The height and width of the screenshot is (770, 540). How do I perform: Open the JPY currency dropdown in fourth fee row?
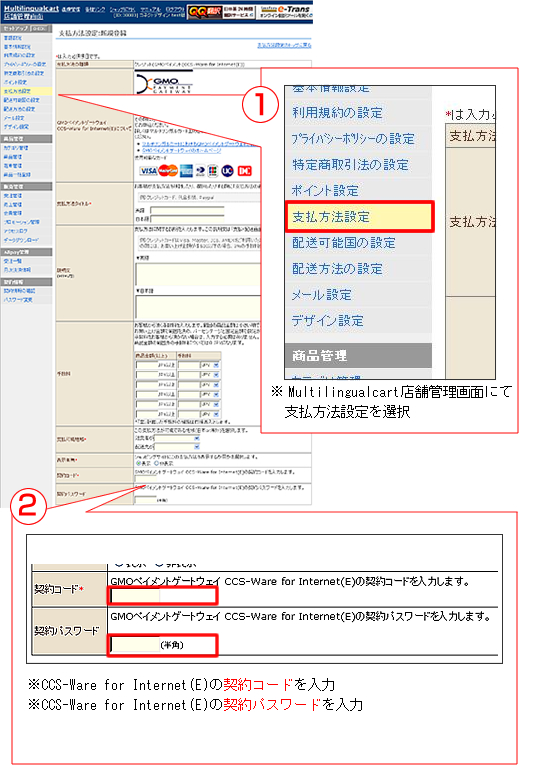(x=210, y=394)
